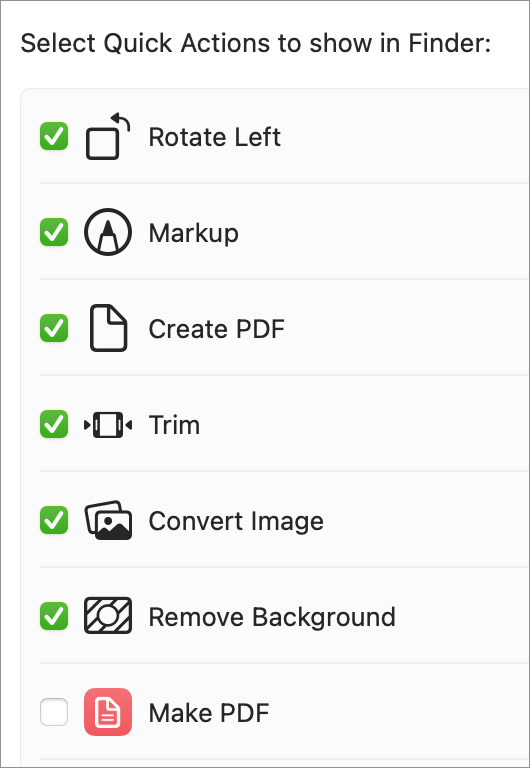Select the Markup row label

(x=193, y=233)
